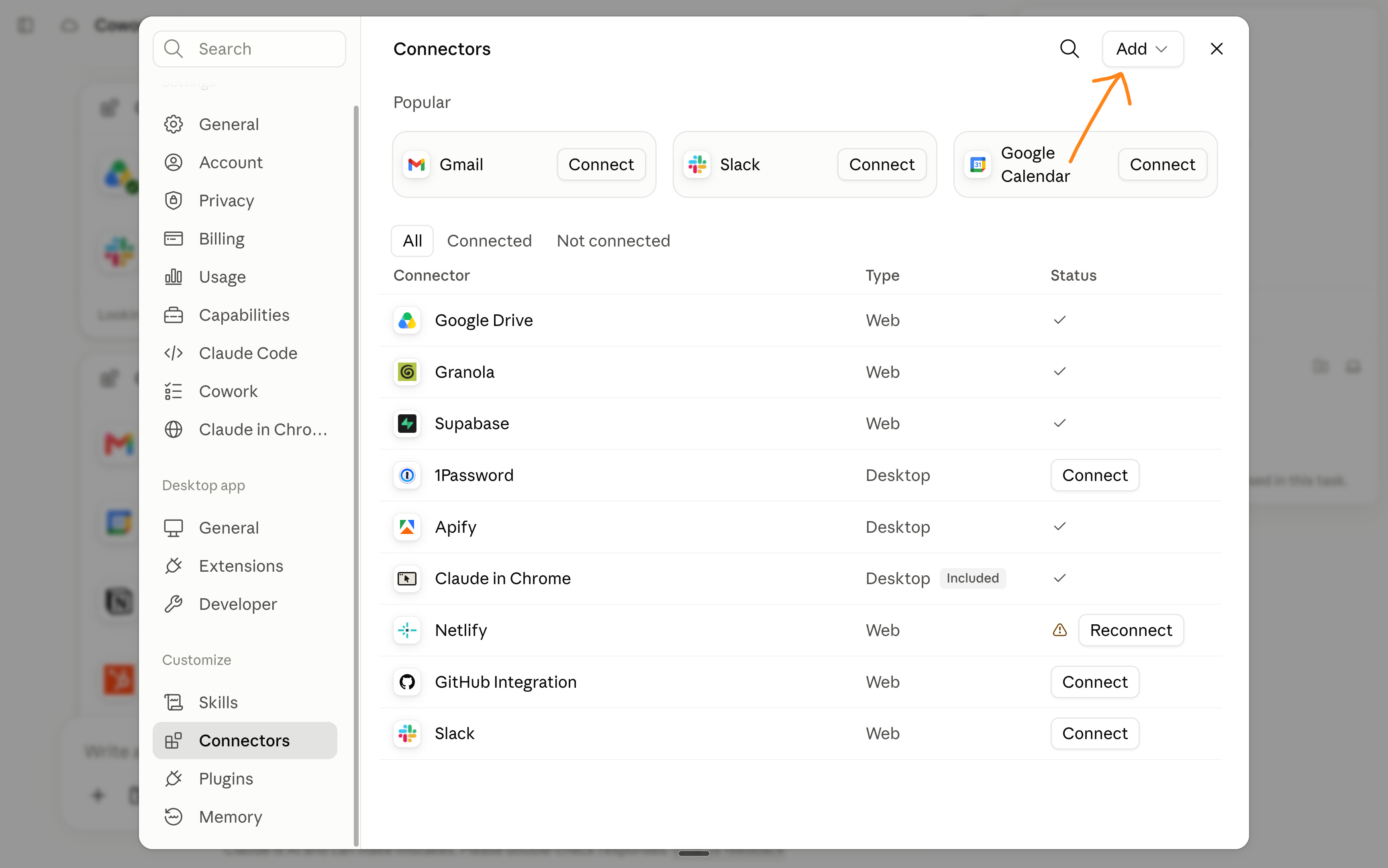Image resolution: width=1388 pixels, height=868 pixels.
Task: Click the Apify connector icon
Action: click(x=407, y=527)
